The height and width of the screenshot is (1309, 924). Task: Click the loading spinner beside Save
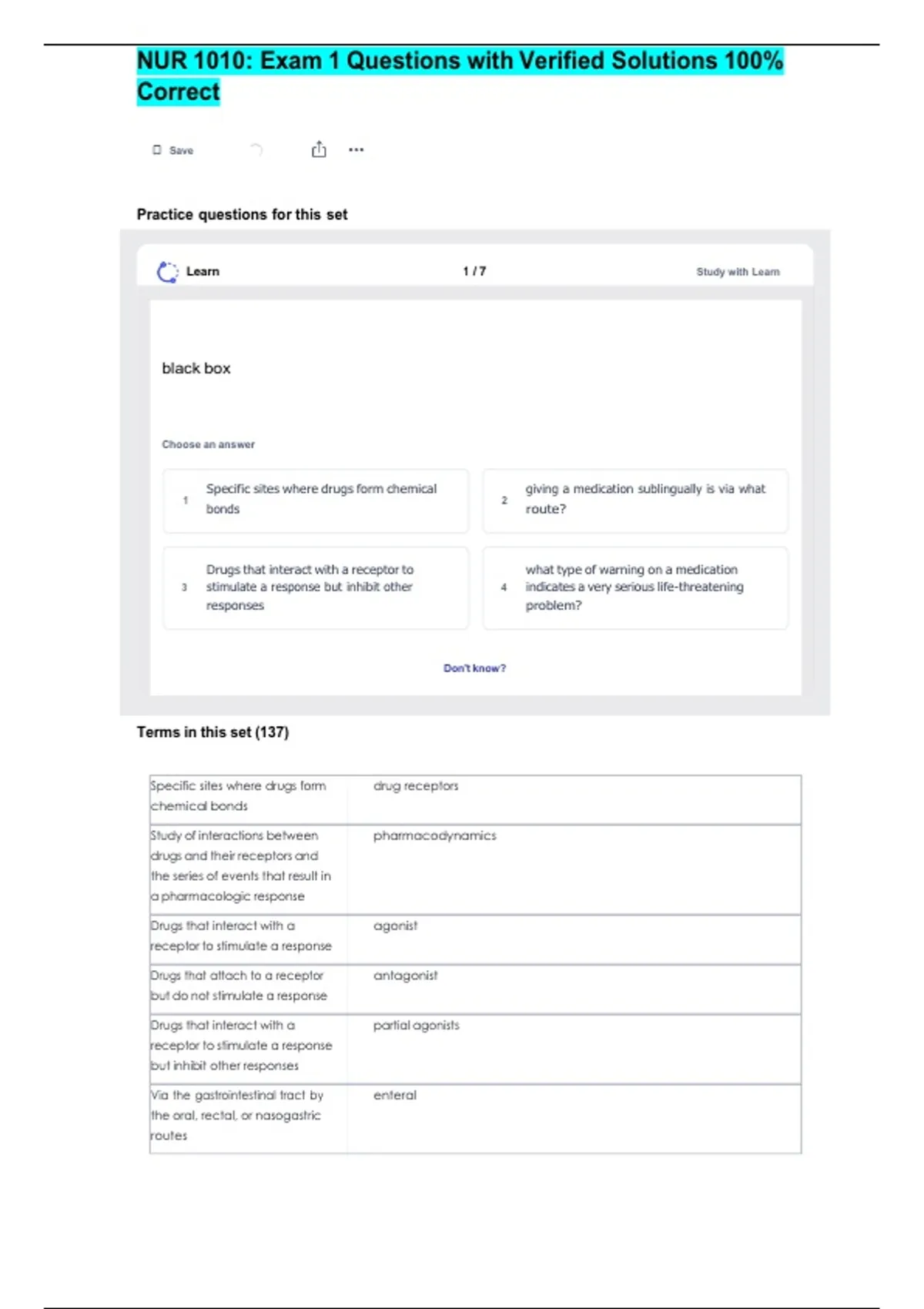(256, 149)
